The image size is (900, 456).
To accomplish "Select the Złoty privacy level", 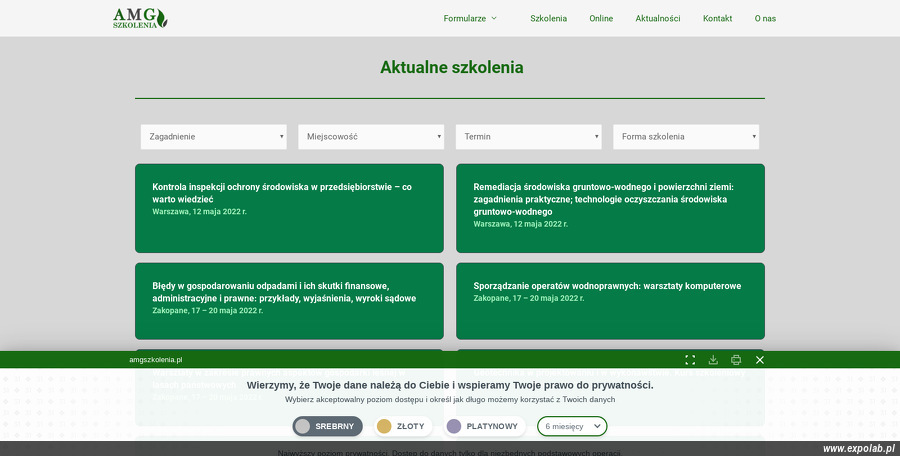I will click(x=403, y=426).
